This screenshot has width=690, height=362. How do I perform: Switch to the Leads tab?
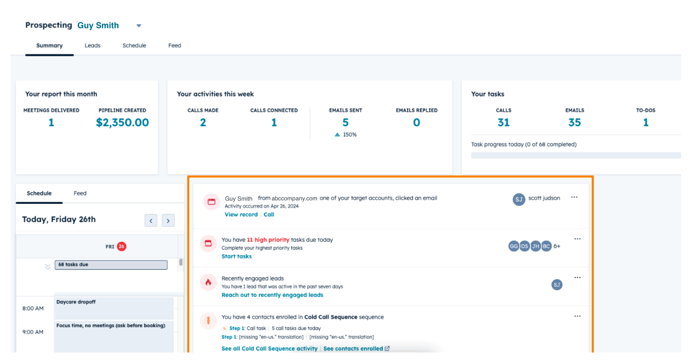92,45
